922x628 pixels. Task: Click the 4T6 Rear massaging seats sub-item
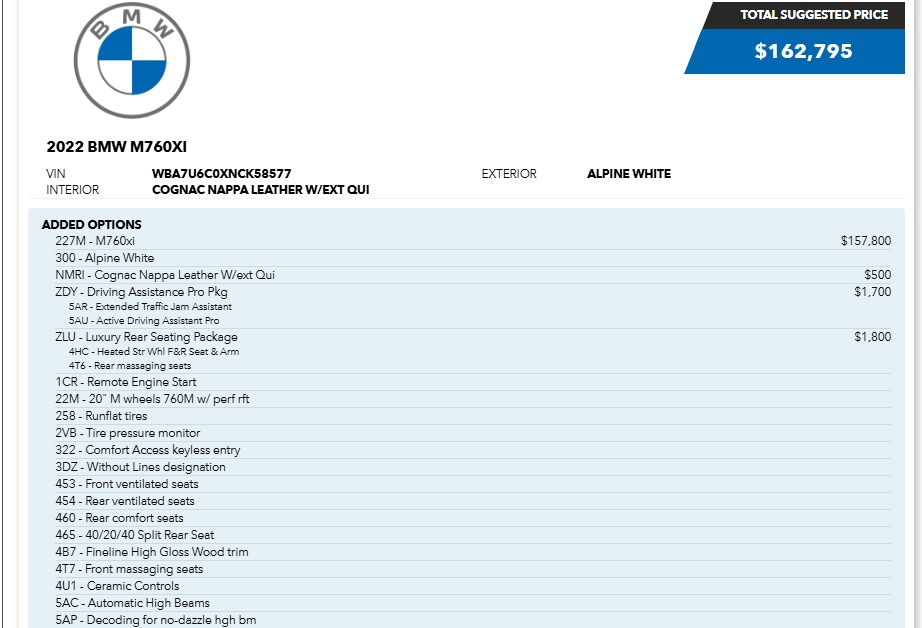coord(130,366)
